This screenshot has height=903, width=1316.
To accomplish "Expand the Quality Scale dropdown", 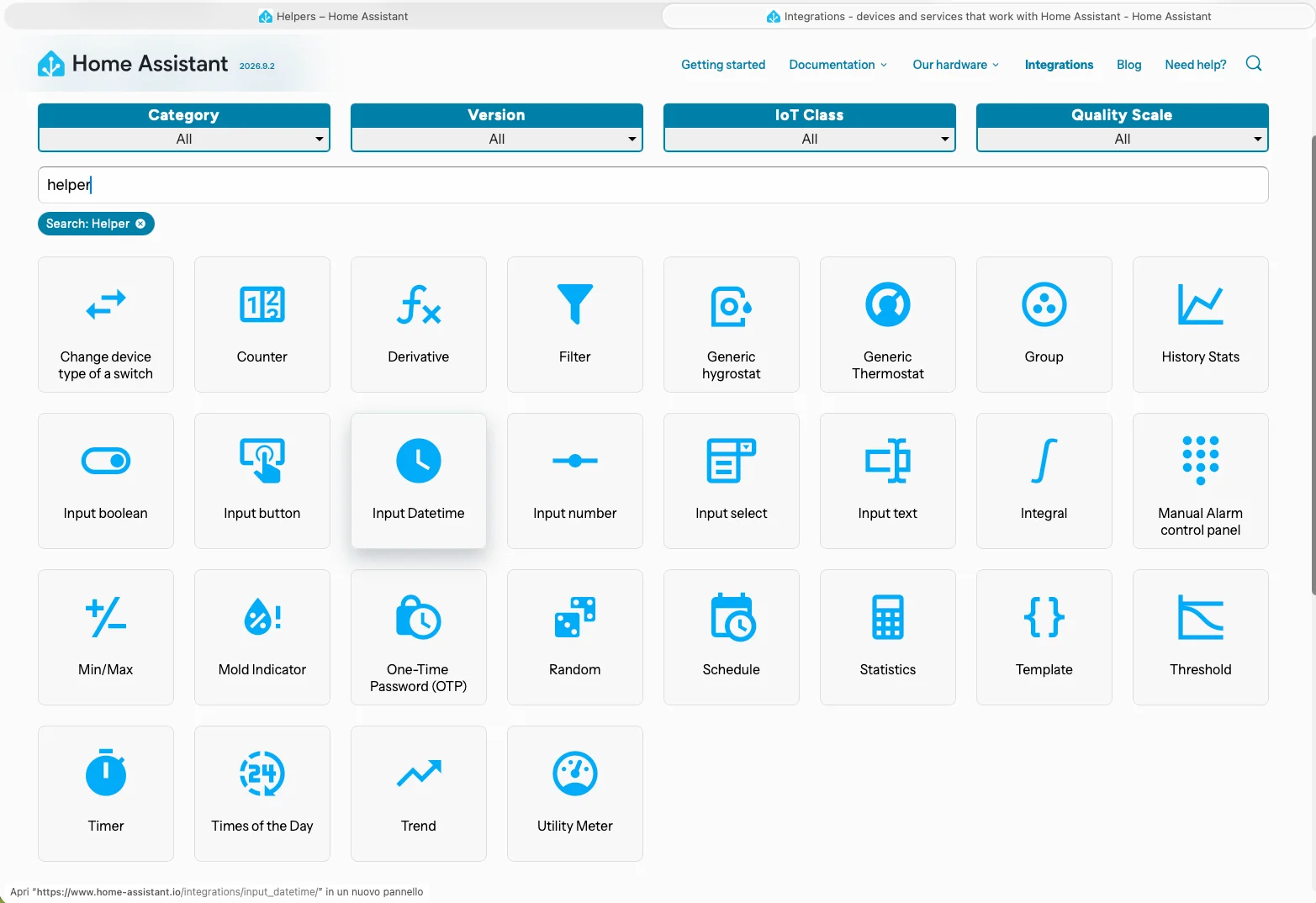I will (1123, 139).
